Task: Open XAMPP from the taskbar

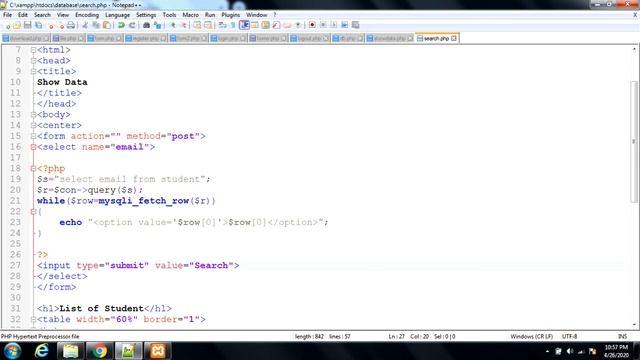Action: click(x=158, y=351)
